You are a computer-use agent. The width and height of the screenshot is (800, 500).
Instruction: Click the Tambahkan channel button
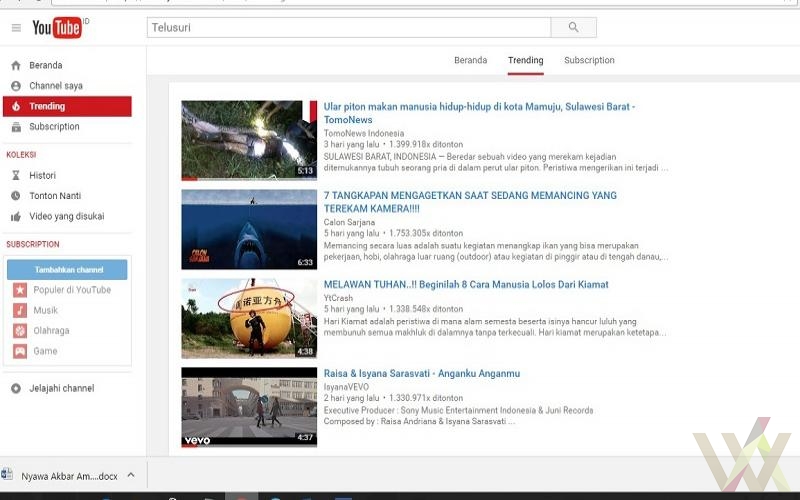click(x=67, y=269)
